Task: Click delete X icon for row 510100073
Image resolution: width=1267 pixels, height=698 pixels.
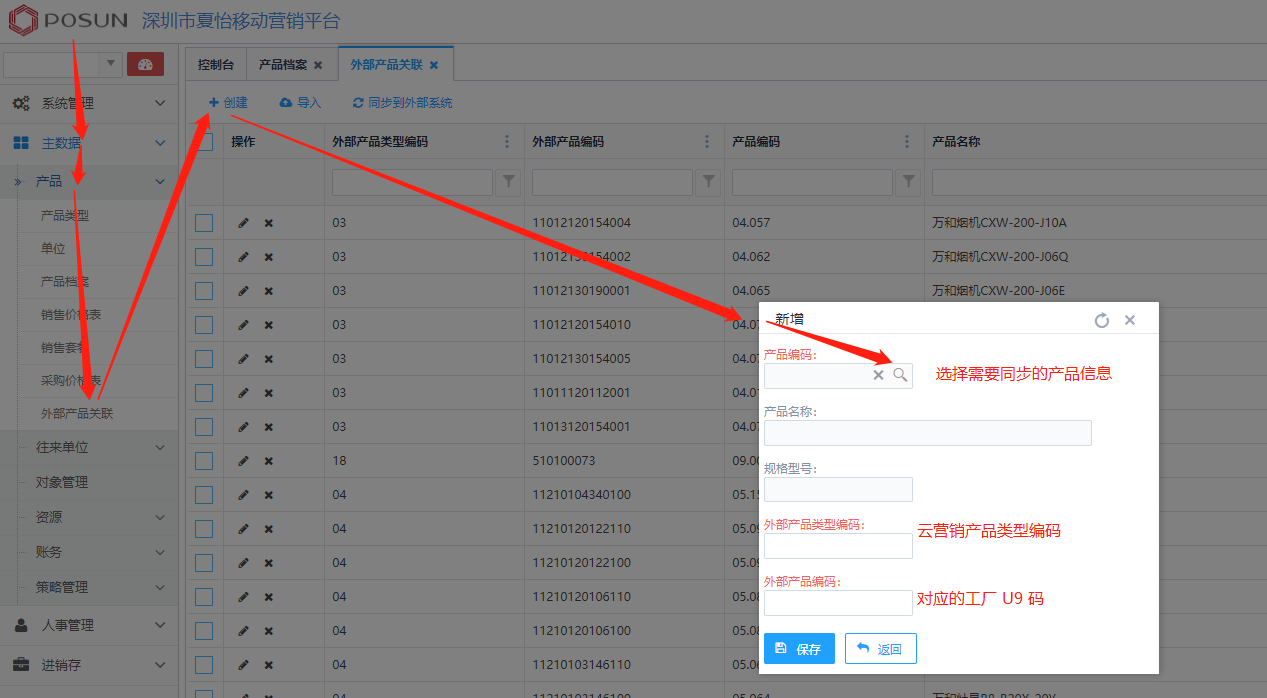Action: (268, 461)
